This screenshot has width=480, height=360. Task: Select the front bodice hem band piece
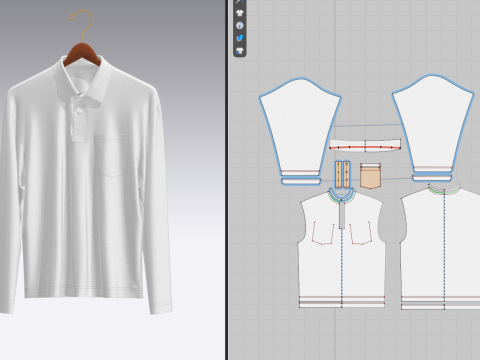point(342,304)
